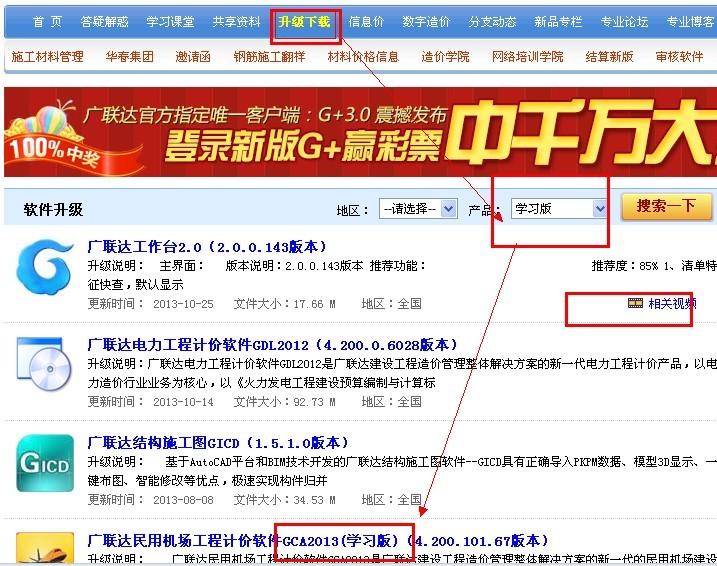Click the film icon beside 相关视频

[635, 303]
